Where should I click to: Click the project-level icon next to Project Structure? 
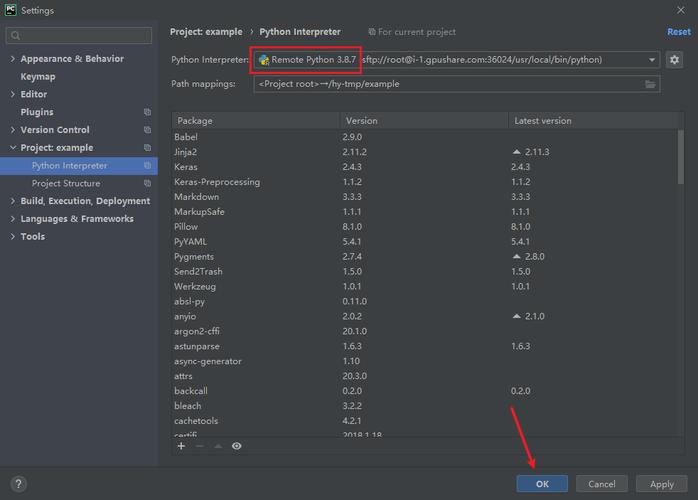[147, 183]
